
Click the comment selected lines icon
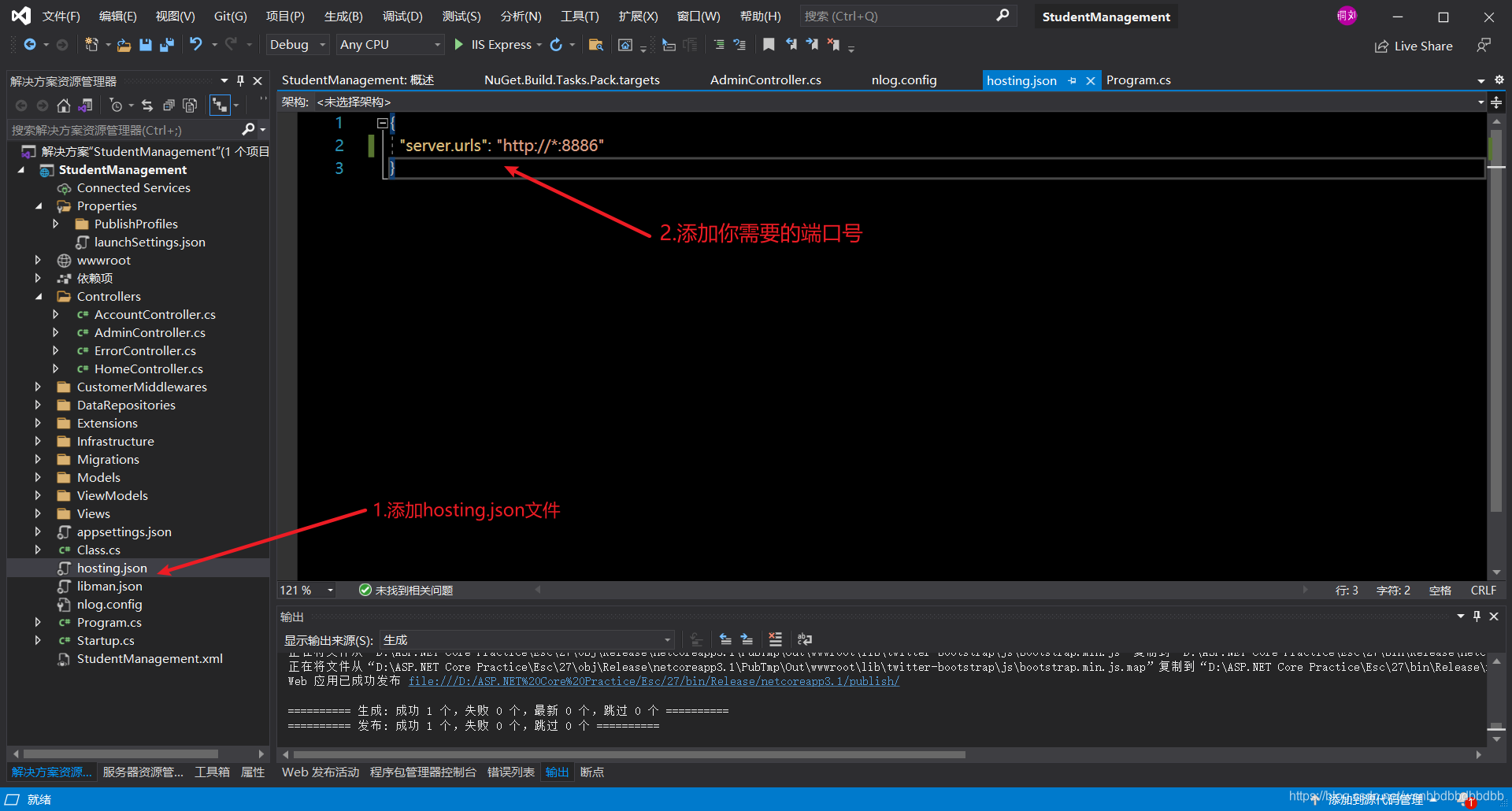718,45
